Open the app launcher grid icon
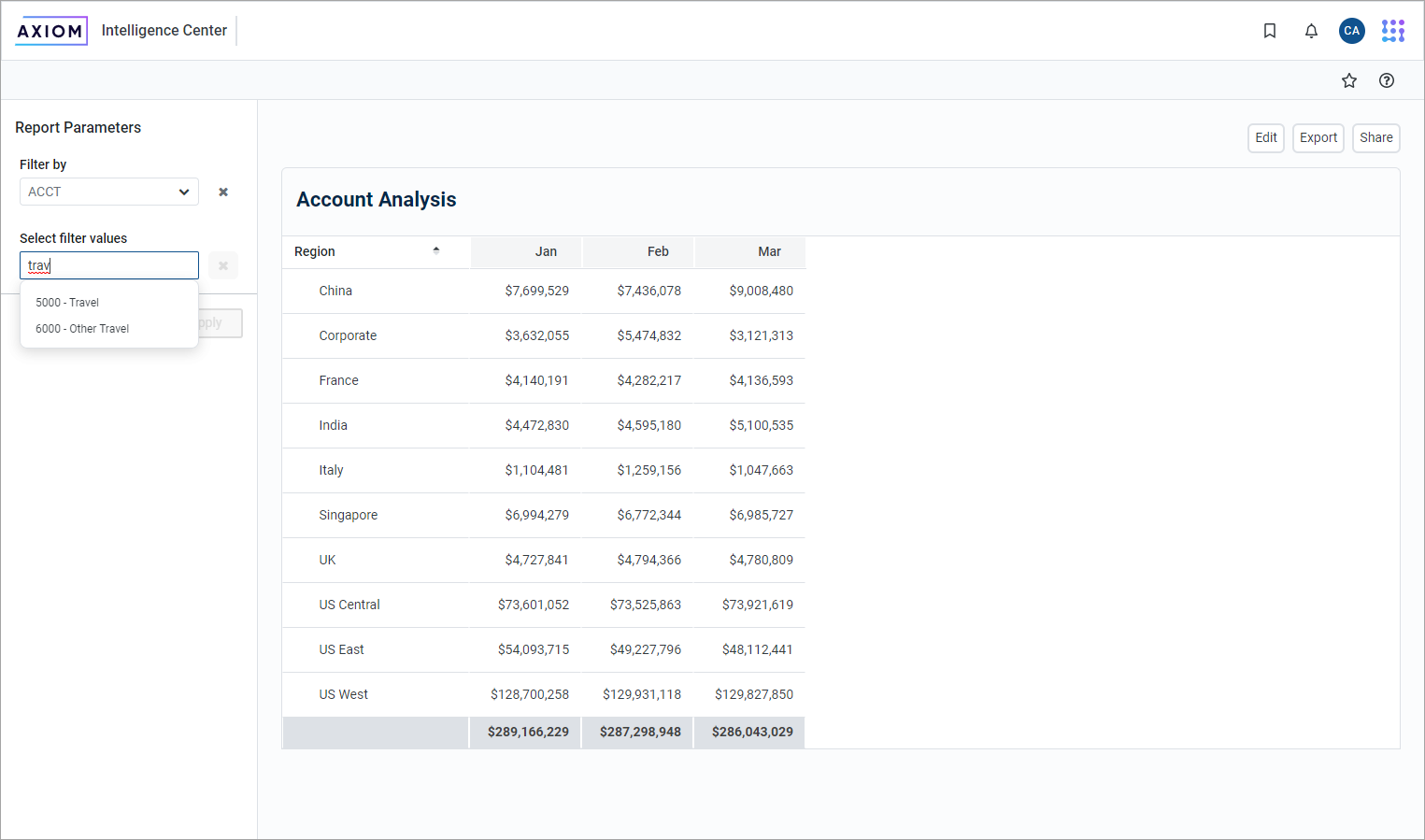Image resolution: width=1425 pixels, height=840 pixels. point(1392,31)
